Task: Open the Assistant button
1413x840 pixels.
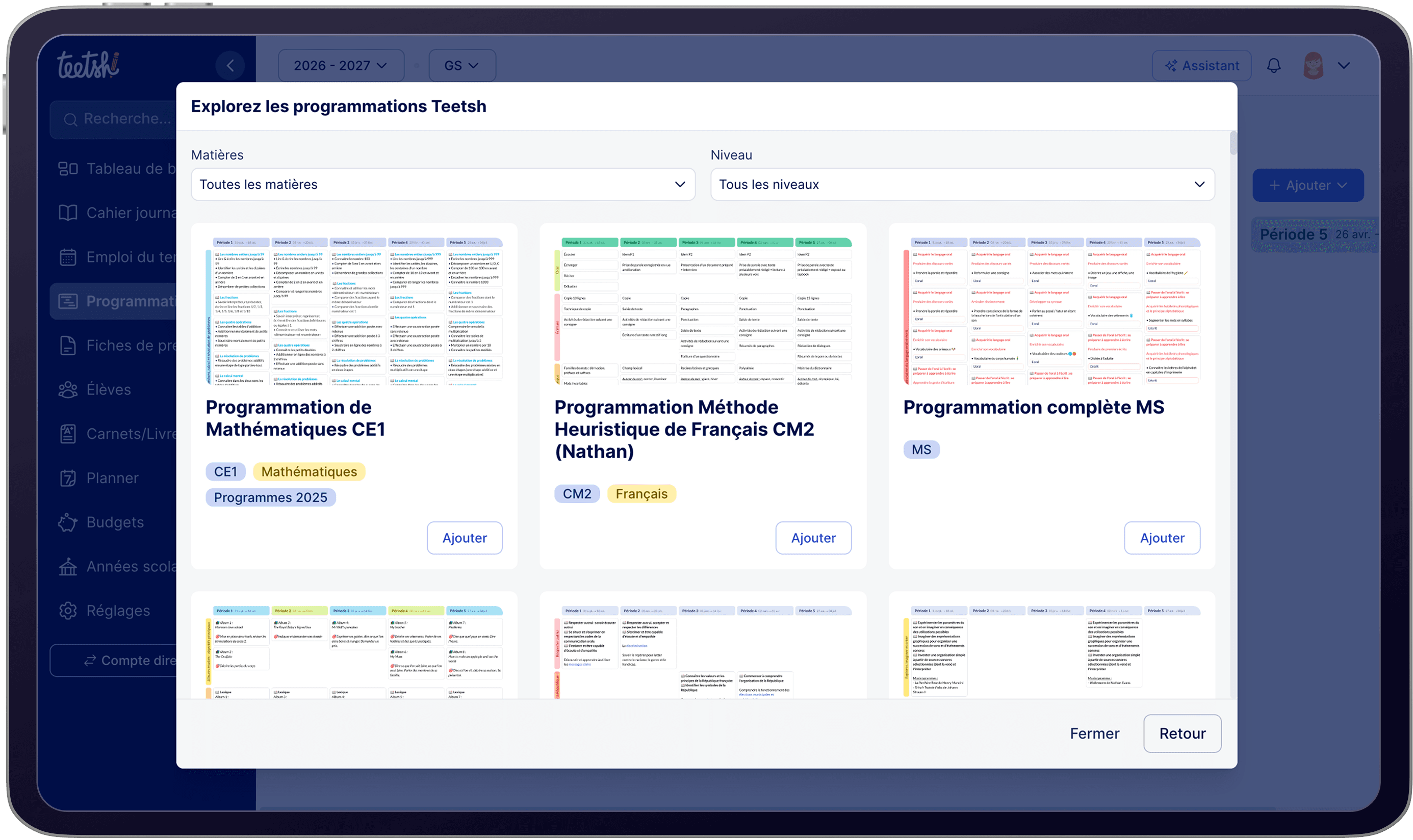Action: 1201,66
